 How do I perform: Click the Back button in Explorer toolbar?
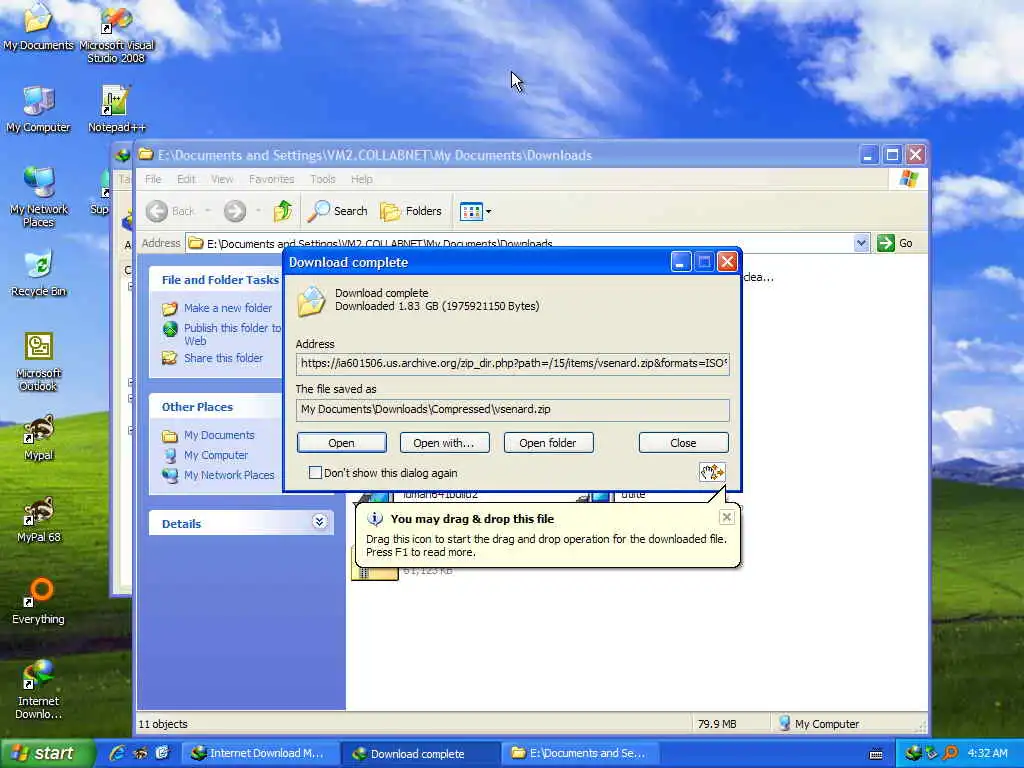170,211
